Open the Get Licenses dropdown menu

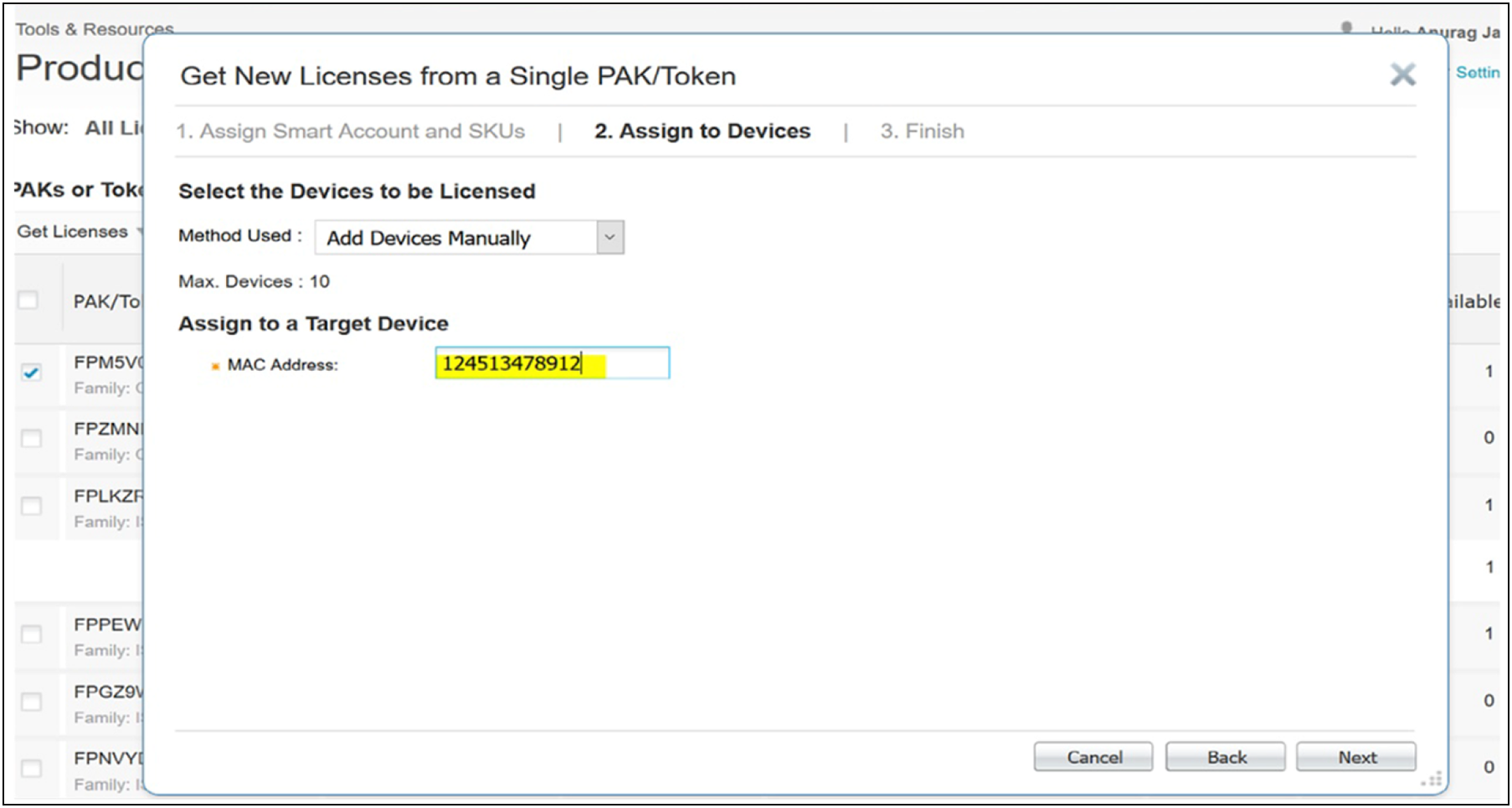(x=80, y=232)
